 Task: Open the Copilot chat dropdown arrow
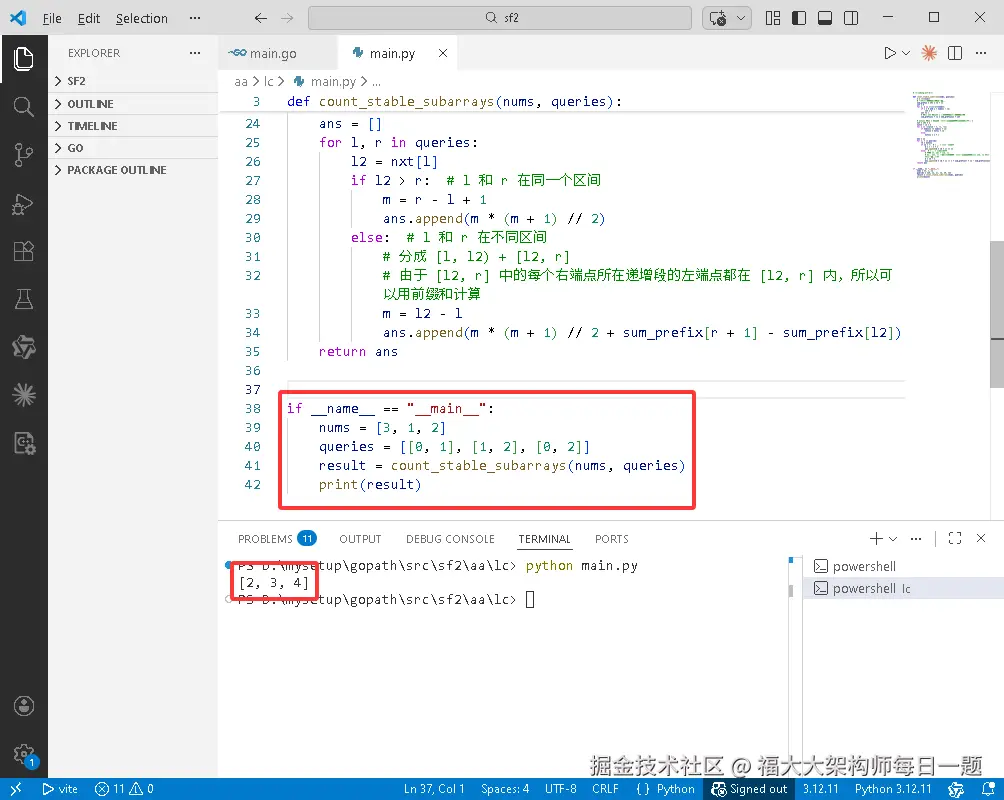click(x=741, y=18)
